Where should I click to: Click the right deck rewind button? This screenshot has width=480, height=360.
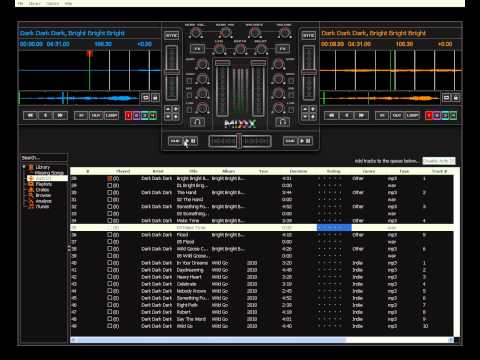pos(331,115)
